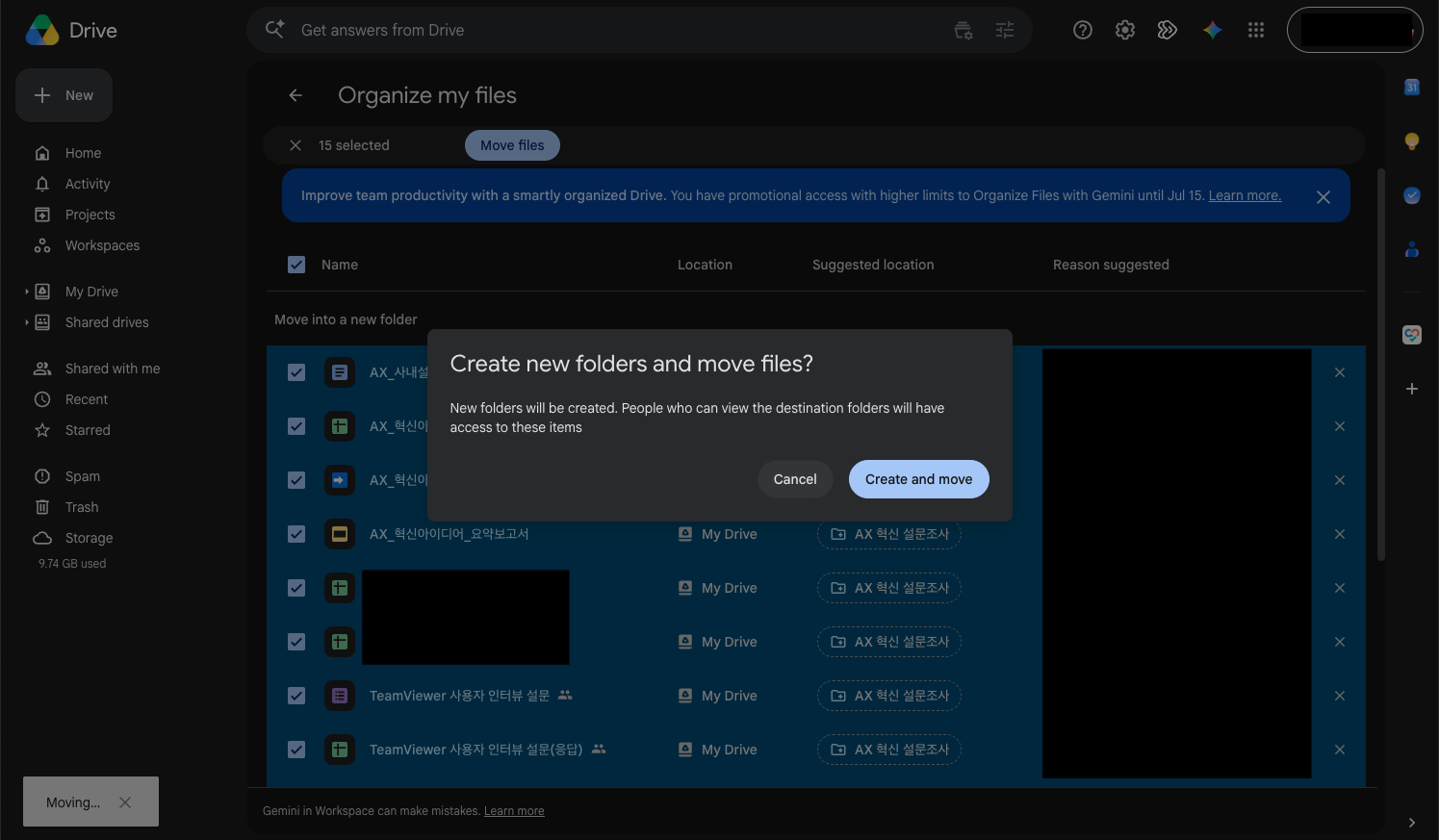The height and width of the screenshot is (840, 1439).
Task: Uncheck the TeamViewer 사용자 인터뷰 설문 checkbox
Action: [296, 696]
